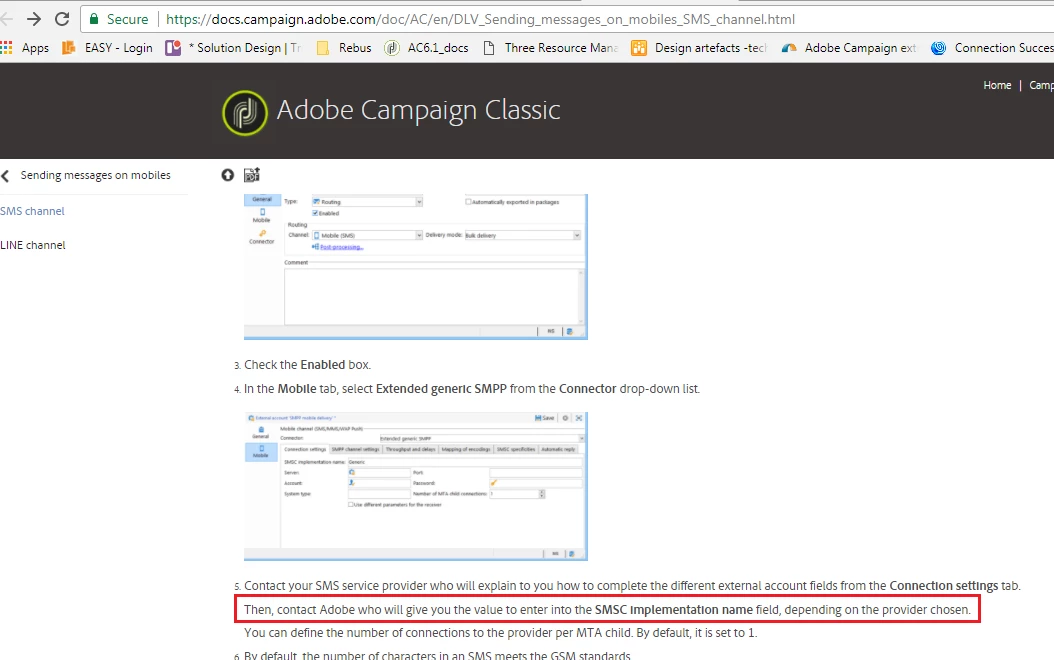The image size is (1054, 660).
Task: Open the Connection Succes bookmark
Action: point(992,48)
